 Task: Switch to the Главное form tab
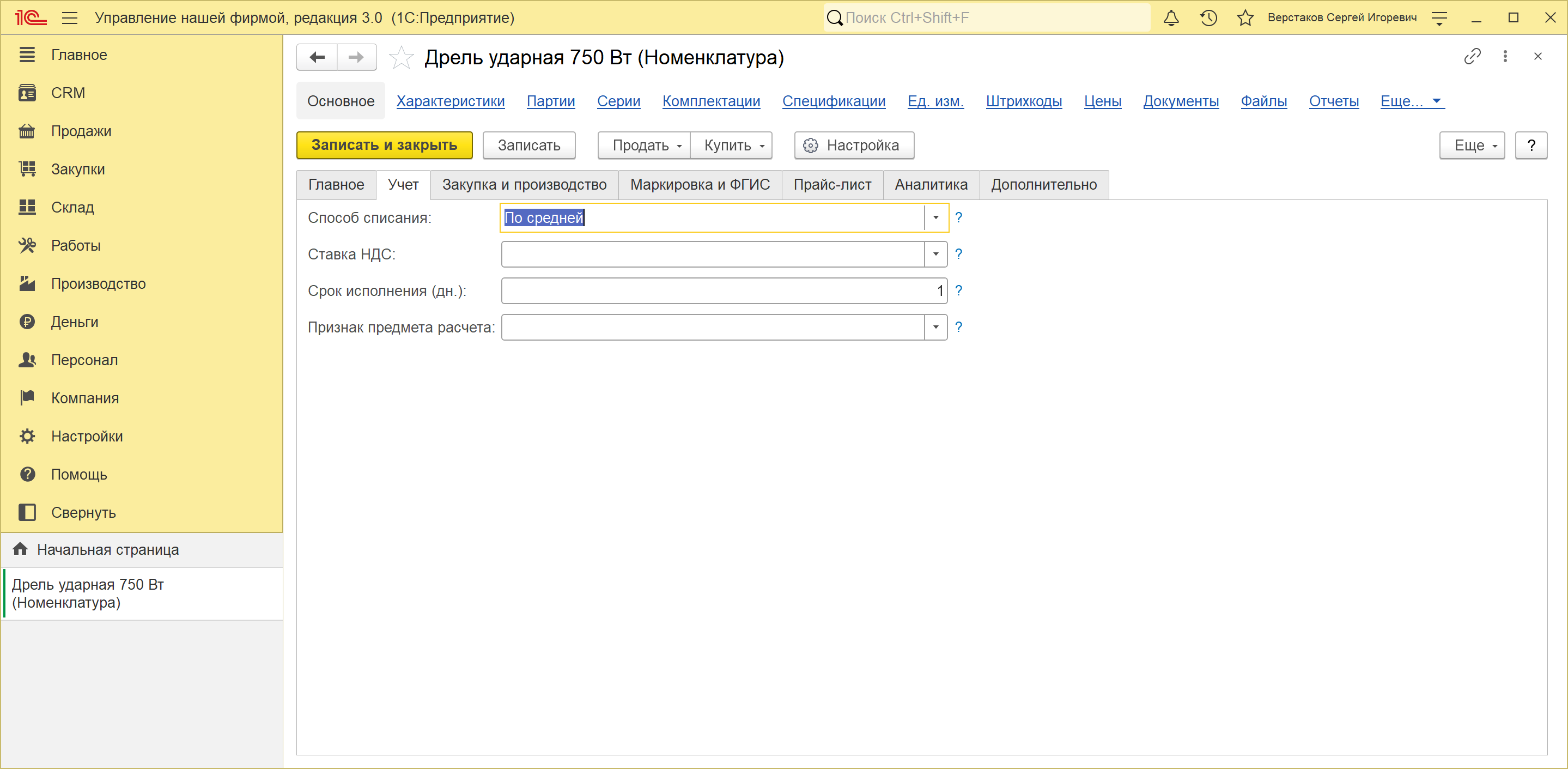tap(336, 185)
